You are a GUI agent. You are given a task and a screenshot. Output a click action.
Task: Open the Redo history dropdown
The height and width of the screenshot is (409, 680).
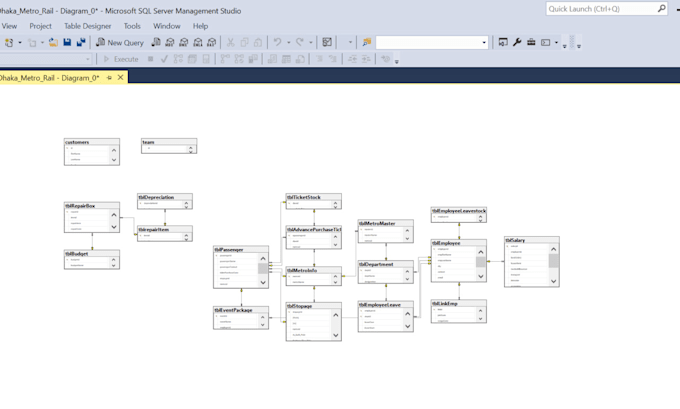click(x=311, y=43)
